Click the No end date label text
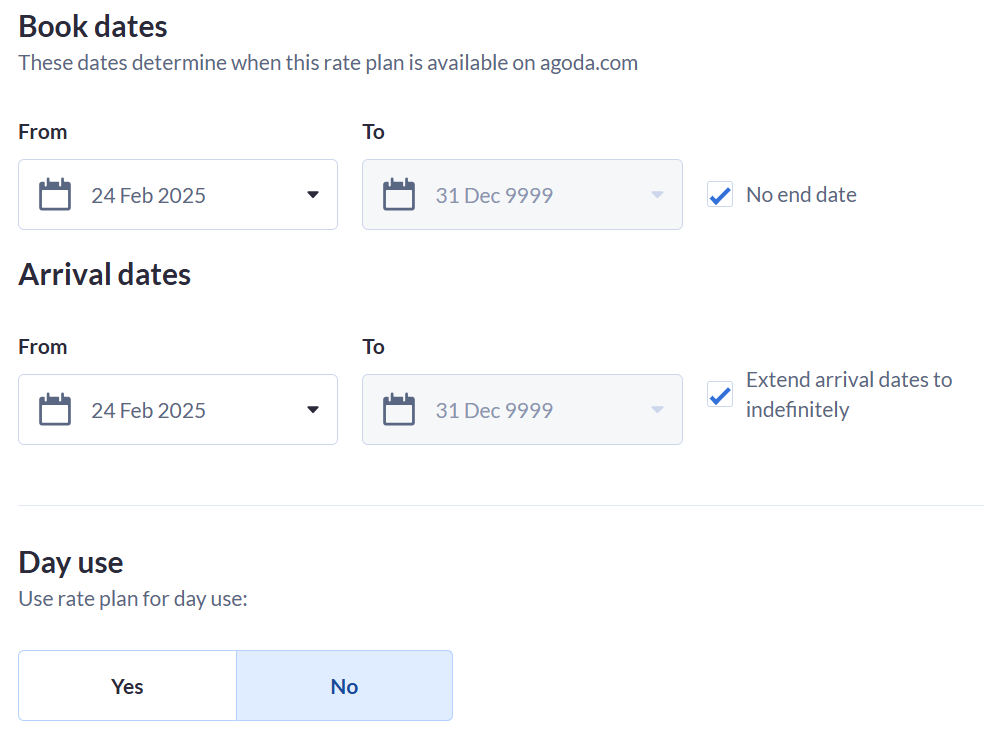 click(801, 195)
